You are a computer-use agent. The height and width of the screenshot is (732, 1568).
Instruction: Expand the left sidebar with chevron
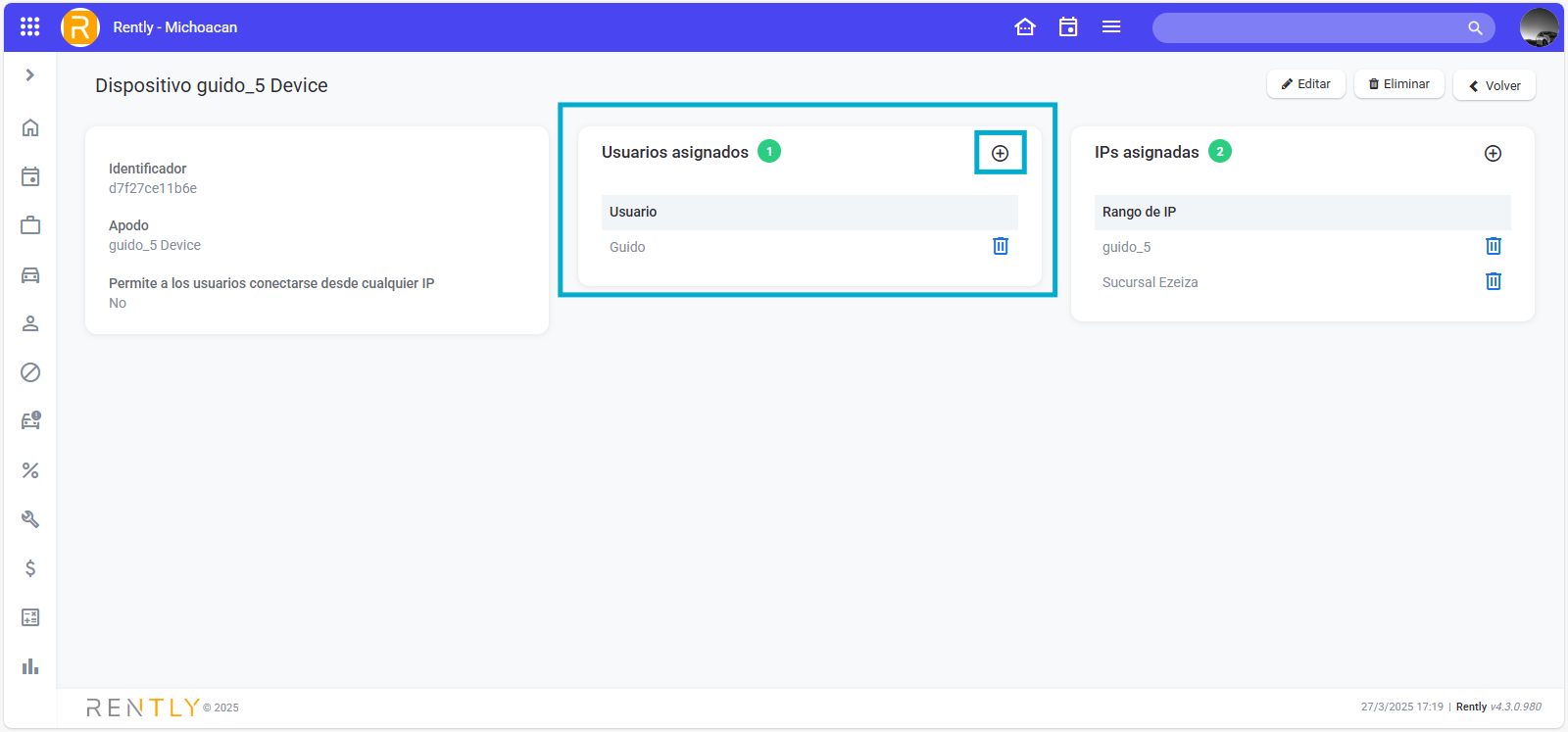(x=30, y=75)
